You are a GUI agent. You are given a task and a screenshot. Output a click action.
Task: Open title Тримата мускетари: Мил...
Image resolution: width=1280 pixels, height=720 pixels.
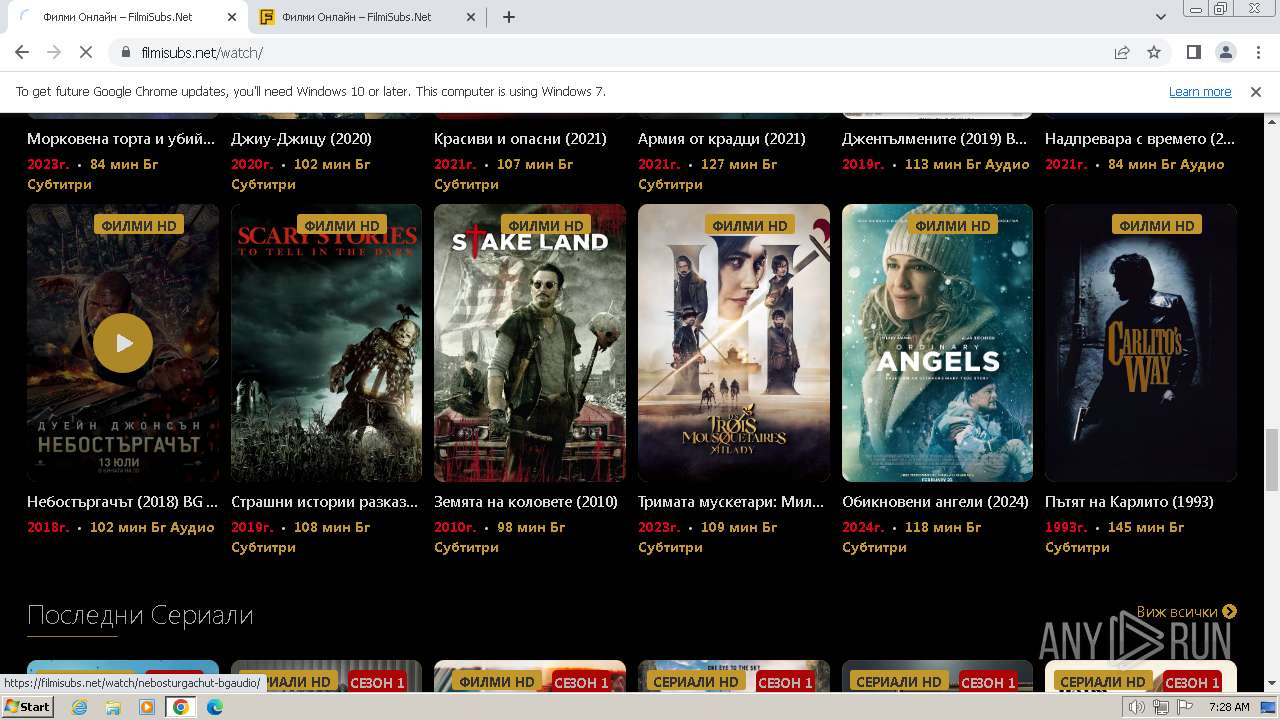[x=731, y=502]
